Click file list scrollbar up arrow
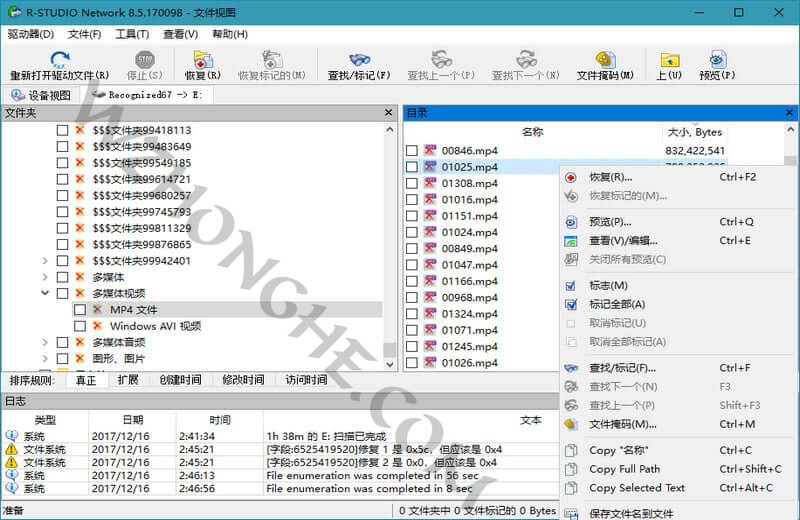The height and width of the screenshot is (520, 800). pyautogui.click(x=790, y=130)
